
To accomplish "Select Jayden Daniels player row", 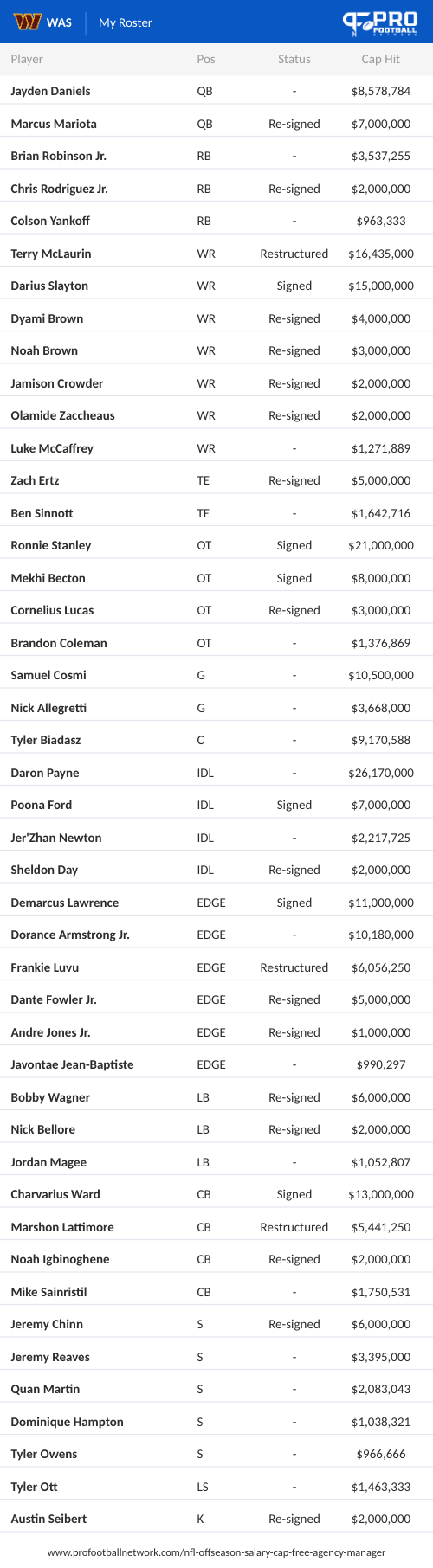I will pos(216,91).
